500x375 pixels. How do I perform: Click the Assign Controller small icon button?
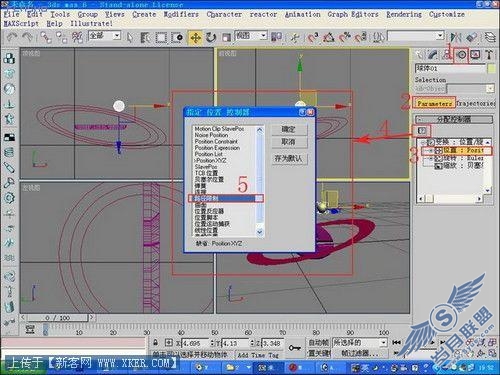tap(421, 131)
